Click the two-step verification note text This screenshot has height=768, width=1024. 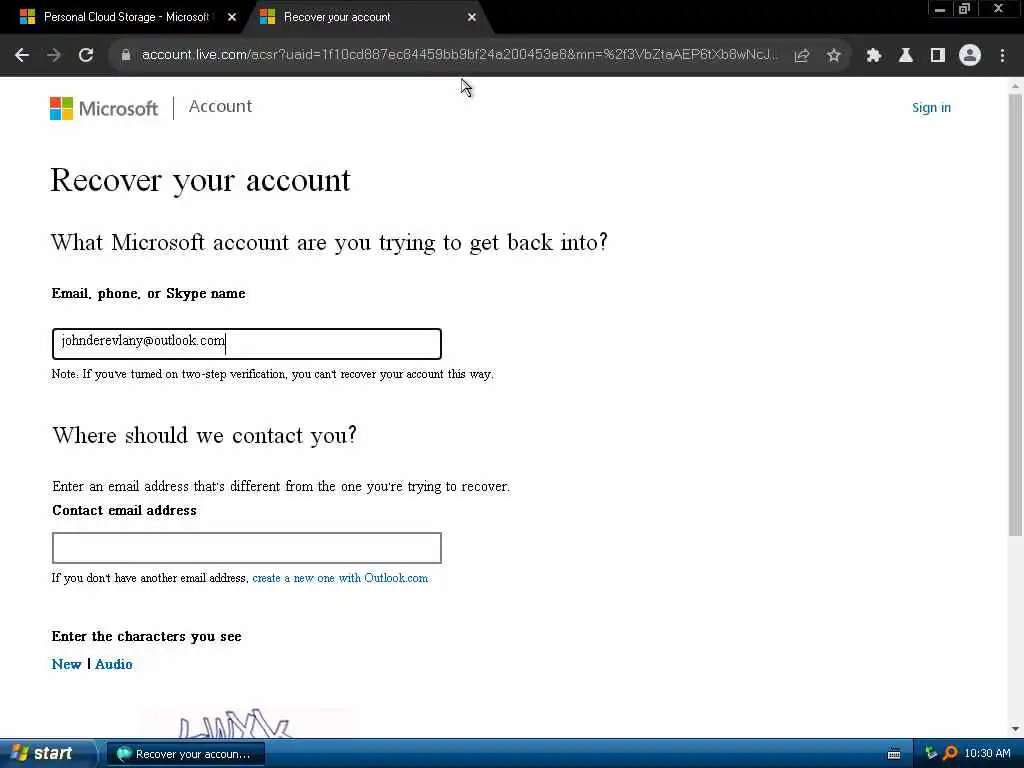click(272, 374)
